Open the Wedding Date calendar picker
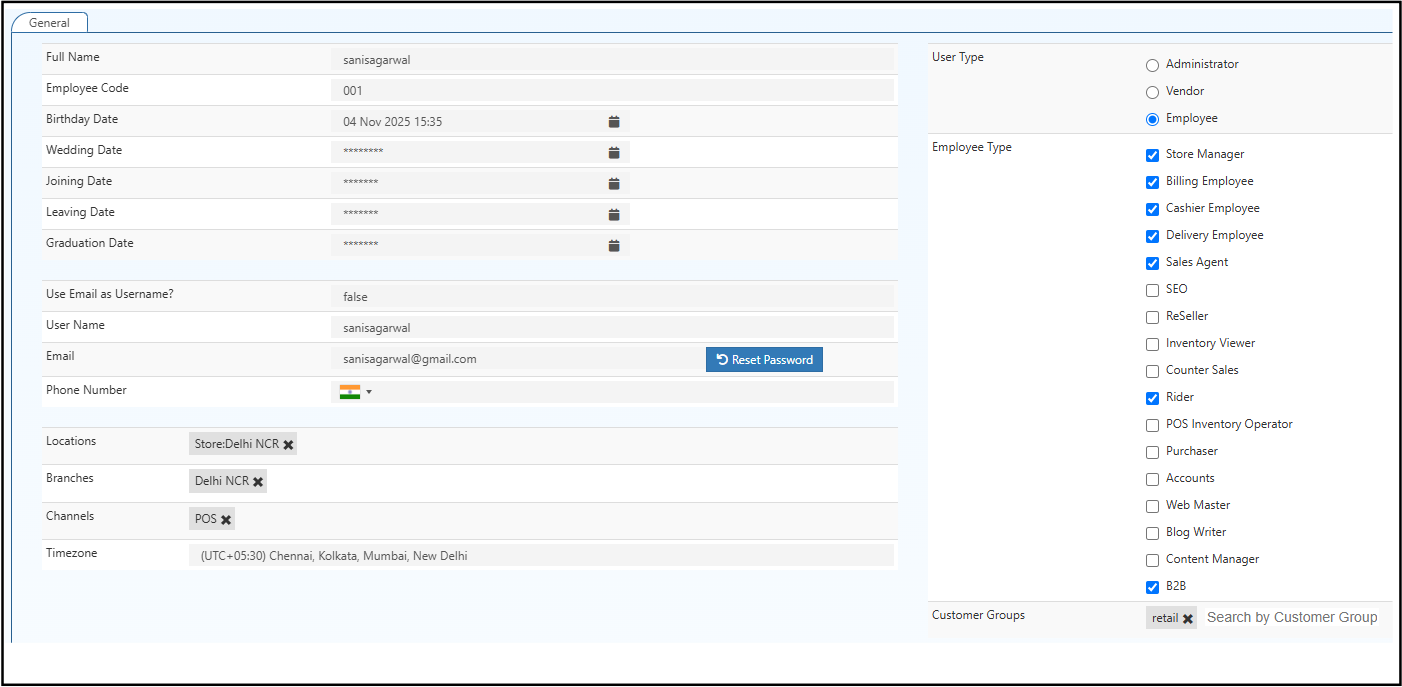The image size is (1402, 687). (x=613, y=152)
